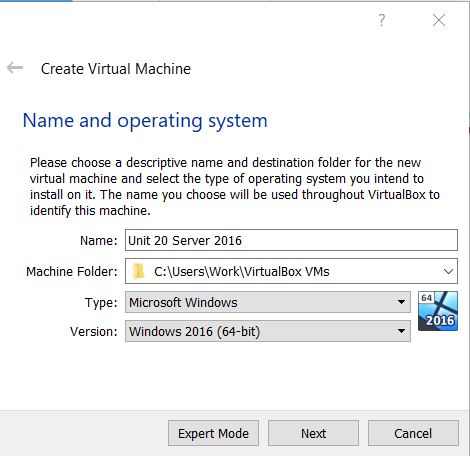Click the question mark help icon
Image resolution: width=470 pixels, height=456 pixels.
(382, 20)
